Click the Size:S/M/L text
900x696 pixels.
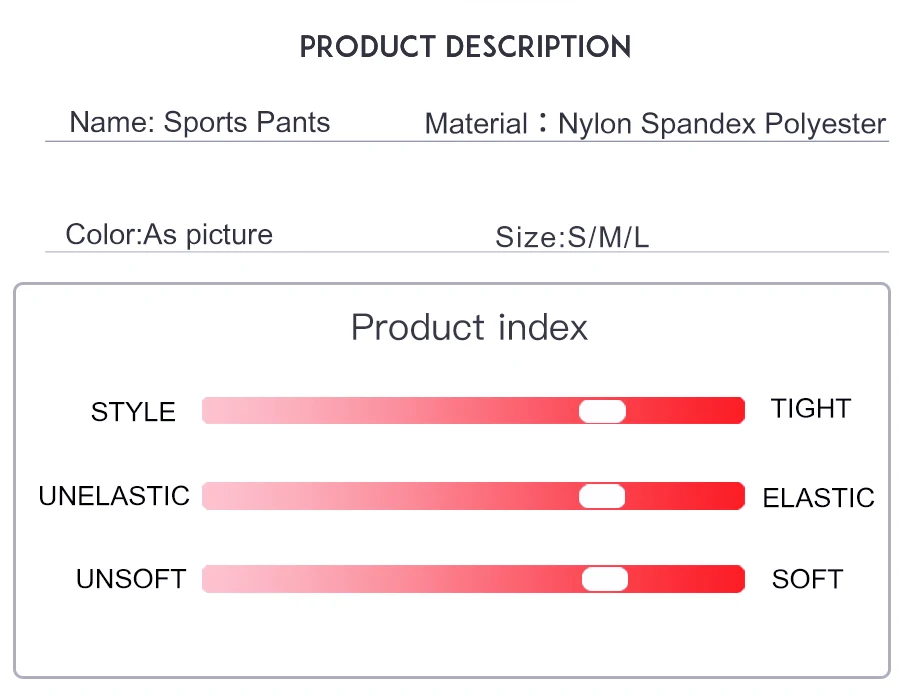(572, 237)
